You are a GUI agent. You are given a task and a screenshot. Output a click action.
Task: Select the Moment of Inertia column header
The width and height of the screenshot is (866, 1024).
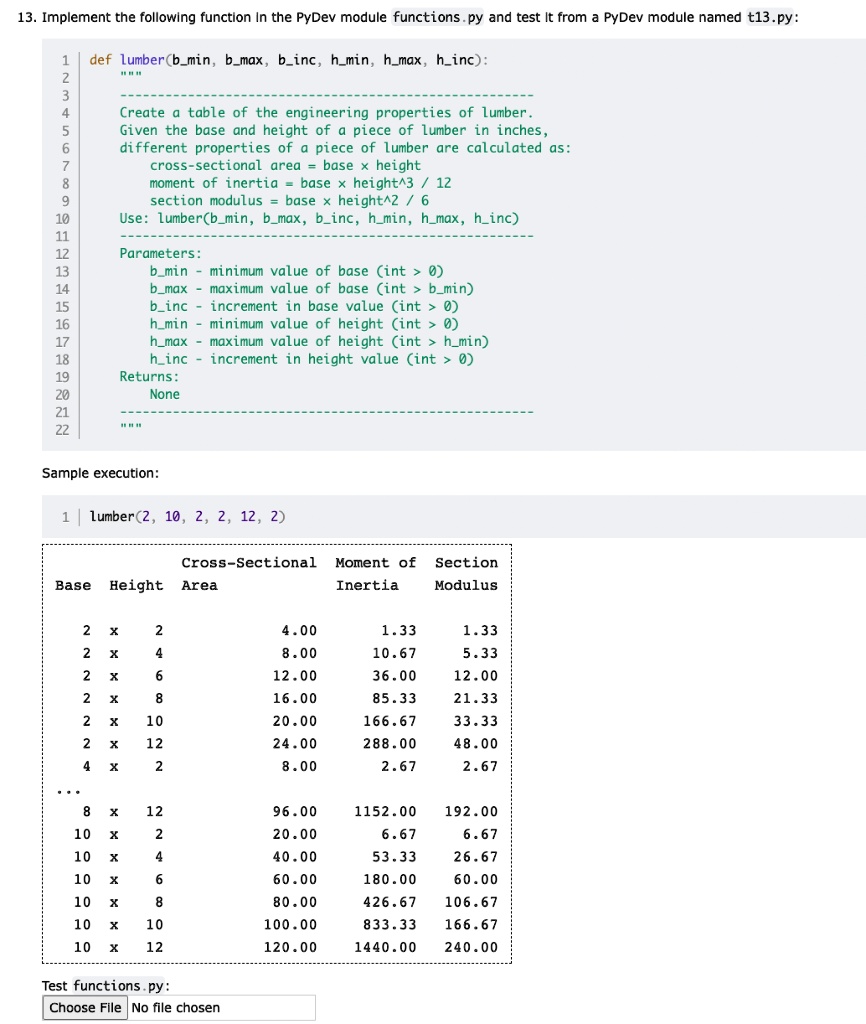coord(374,574)
